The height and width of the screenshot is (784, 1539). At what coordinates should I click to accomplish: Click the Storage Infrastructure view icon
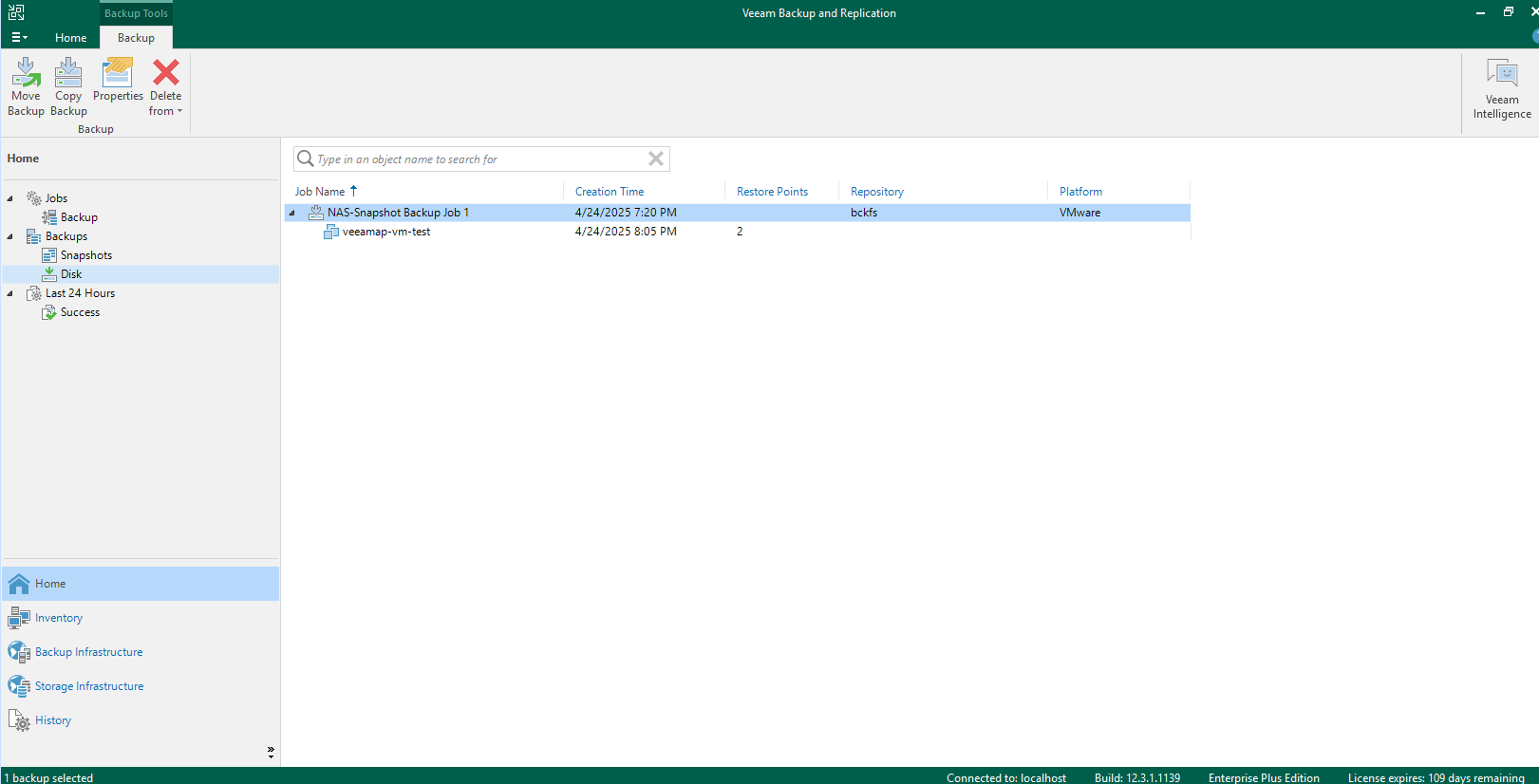[x=19, y=686]
